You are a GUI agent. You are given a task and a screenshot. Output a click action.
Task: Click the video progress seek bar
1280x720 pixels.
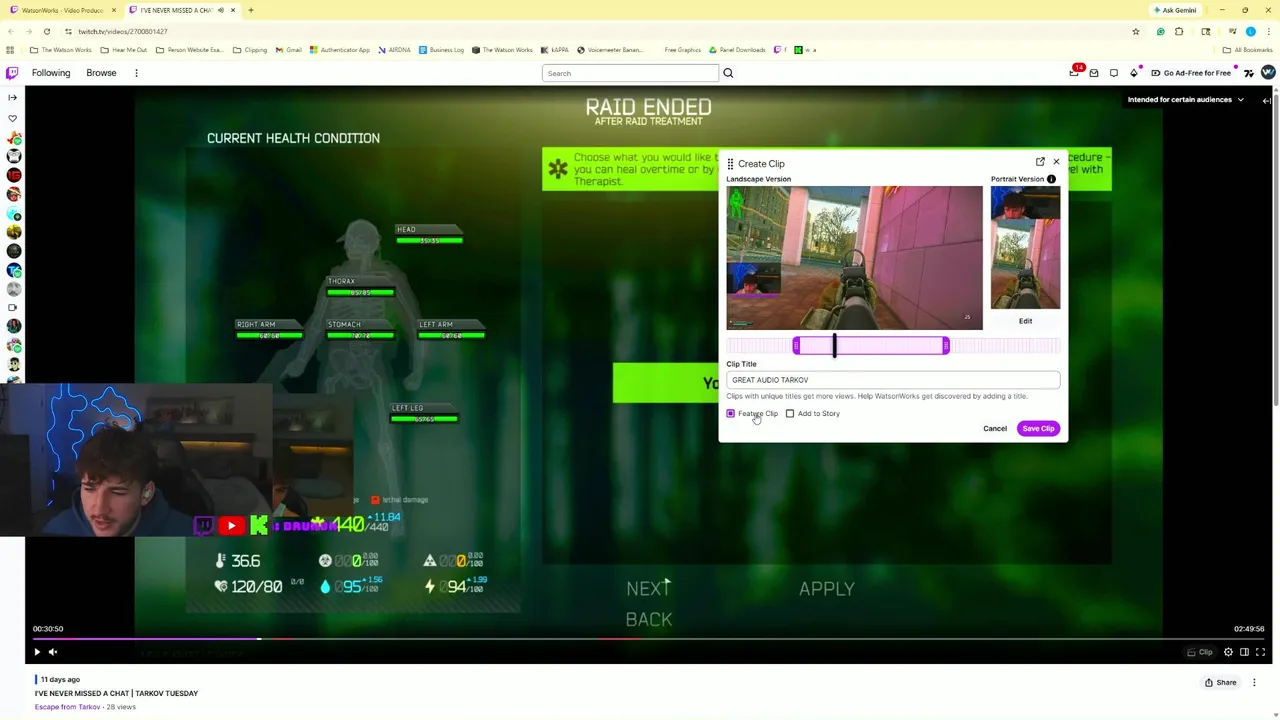click(648, 638)
